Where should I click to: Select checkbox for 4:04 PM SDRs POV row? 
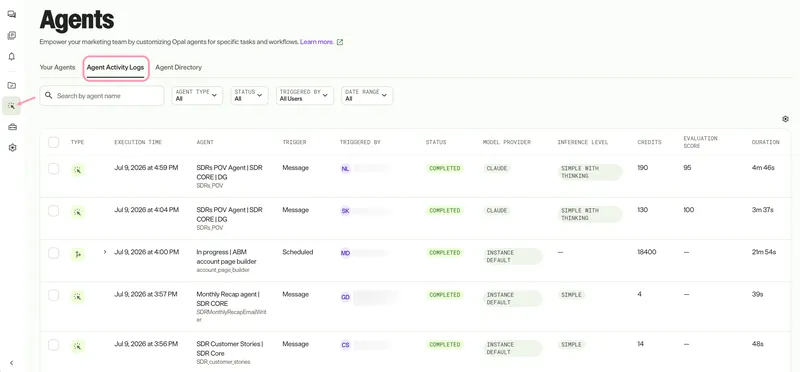coord(54,211)
